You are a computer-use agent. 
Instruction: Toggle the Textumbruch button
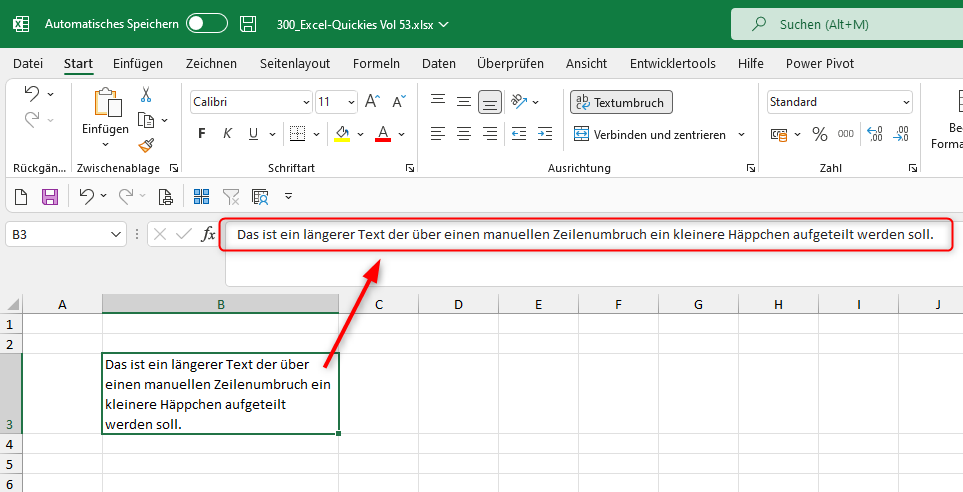(x=621, y=103)
